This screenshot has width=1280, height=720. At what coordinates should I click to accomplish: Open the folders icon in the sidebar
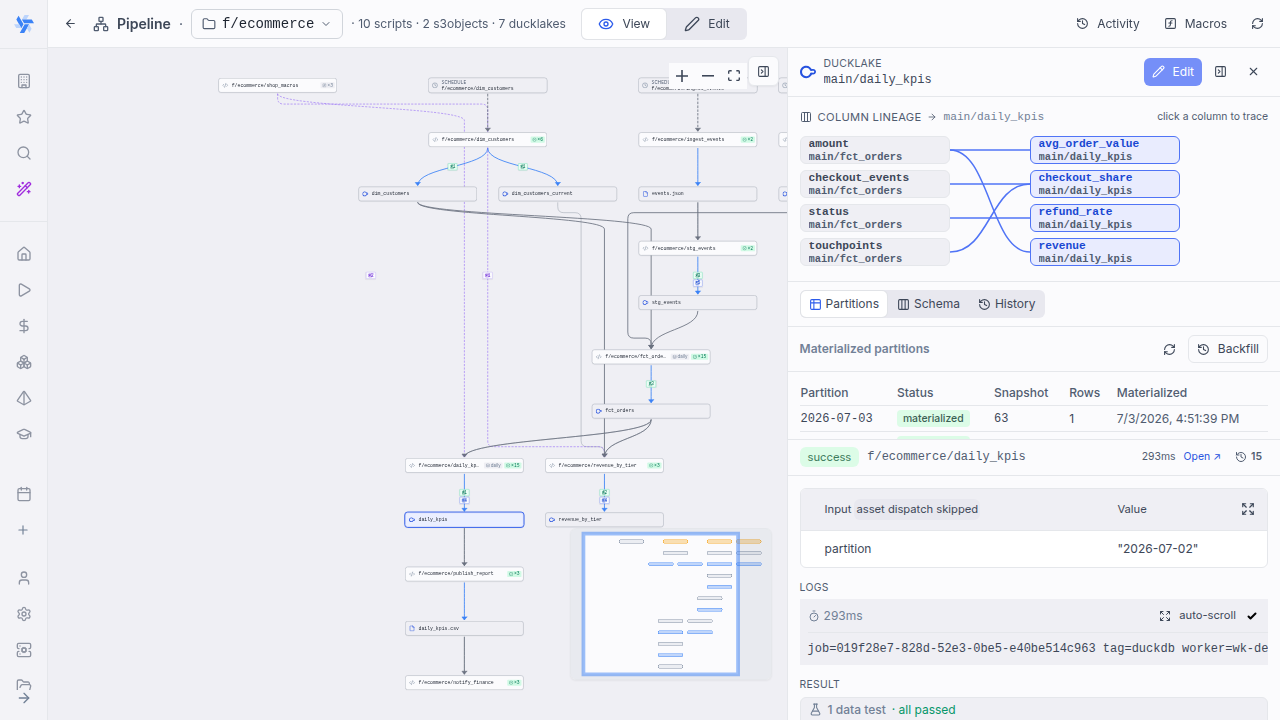[x=24, y=685]
